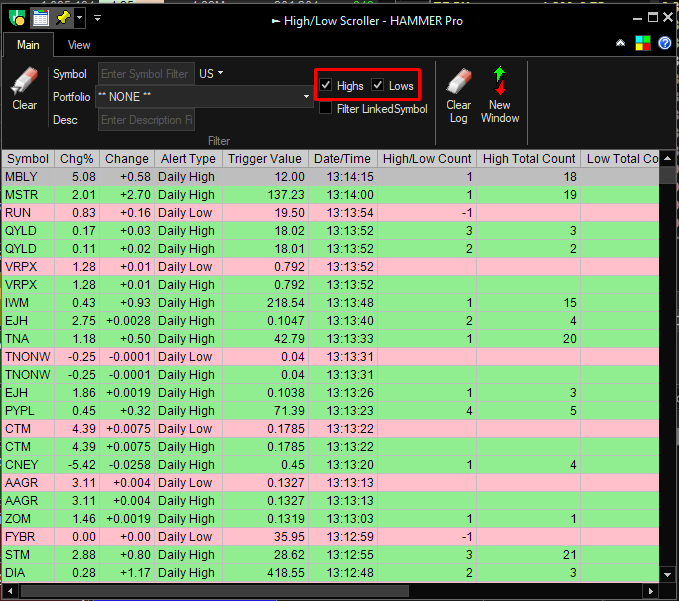The image size is (679, 601).
Task: Click the yellow pushpin icon
Action: 63,18
